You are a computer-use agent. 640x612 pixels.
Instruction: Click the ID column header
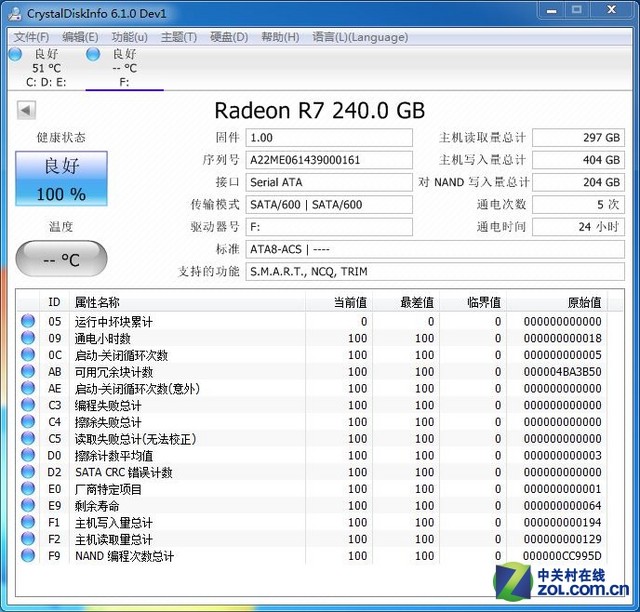(x=54, y=302)
